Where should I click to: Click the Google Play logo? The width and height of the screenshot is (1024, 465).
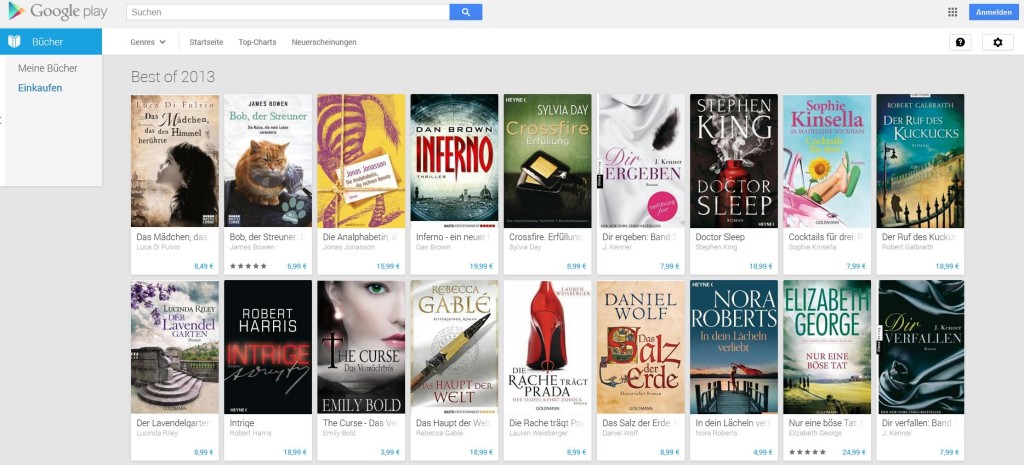[57, 11]
